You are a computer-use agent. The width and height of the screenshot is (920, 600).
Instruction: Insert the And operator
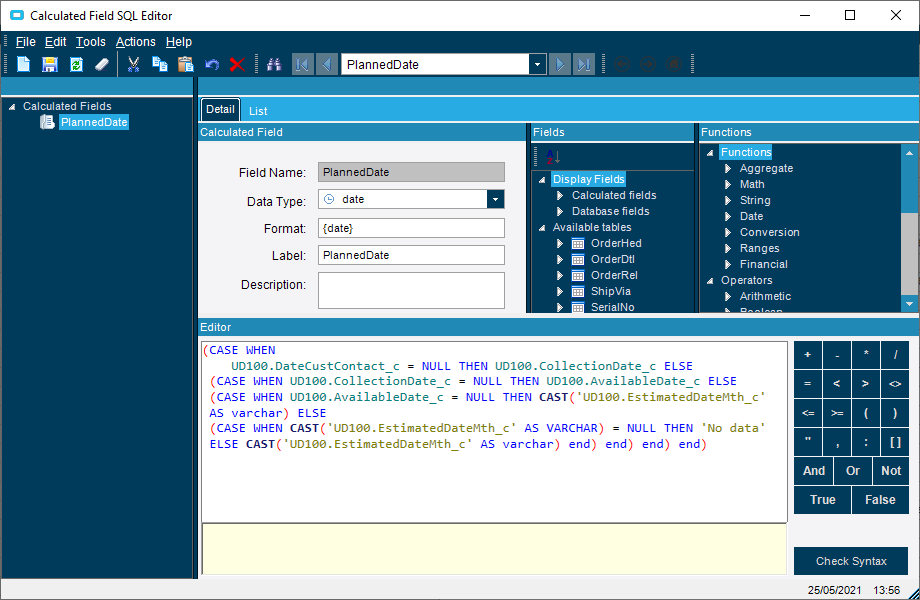click(813, 471)
